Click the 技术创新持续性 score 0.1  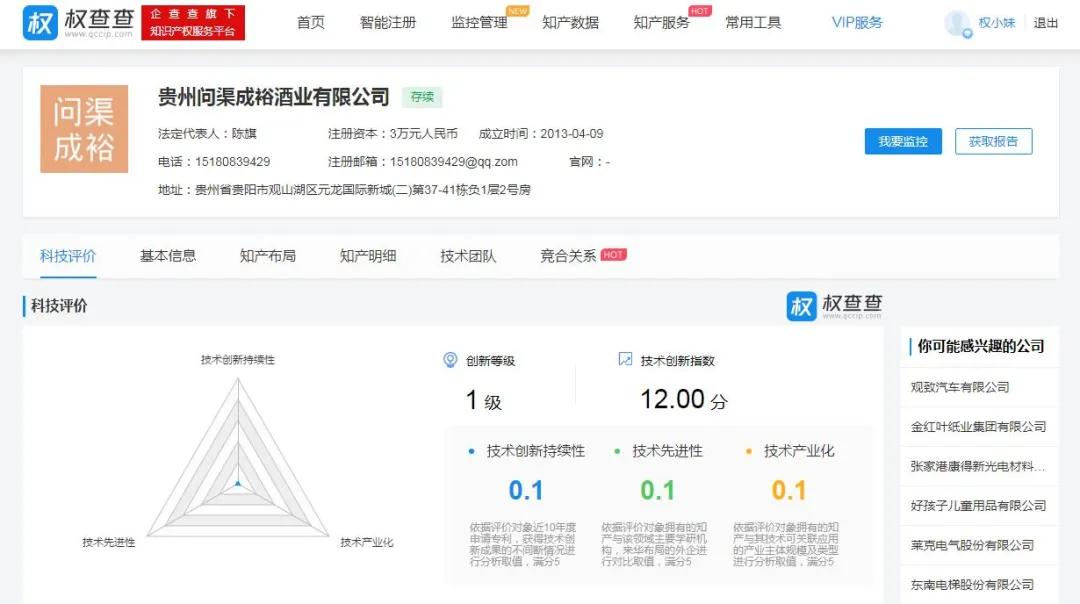[526, 490]
